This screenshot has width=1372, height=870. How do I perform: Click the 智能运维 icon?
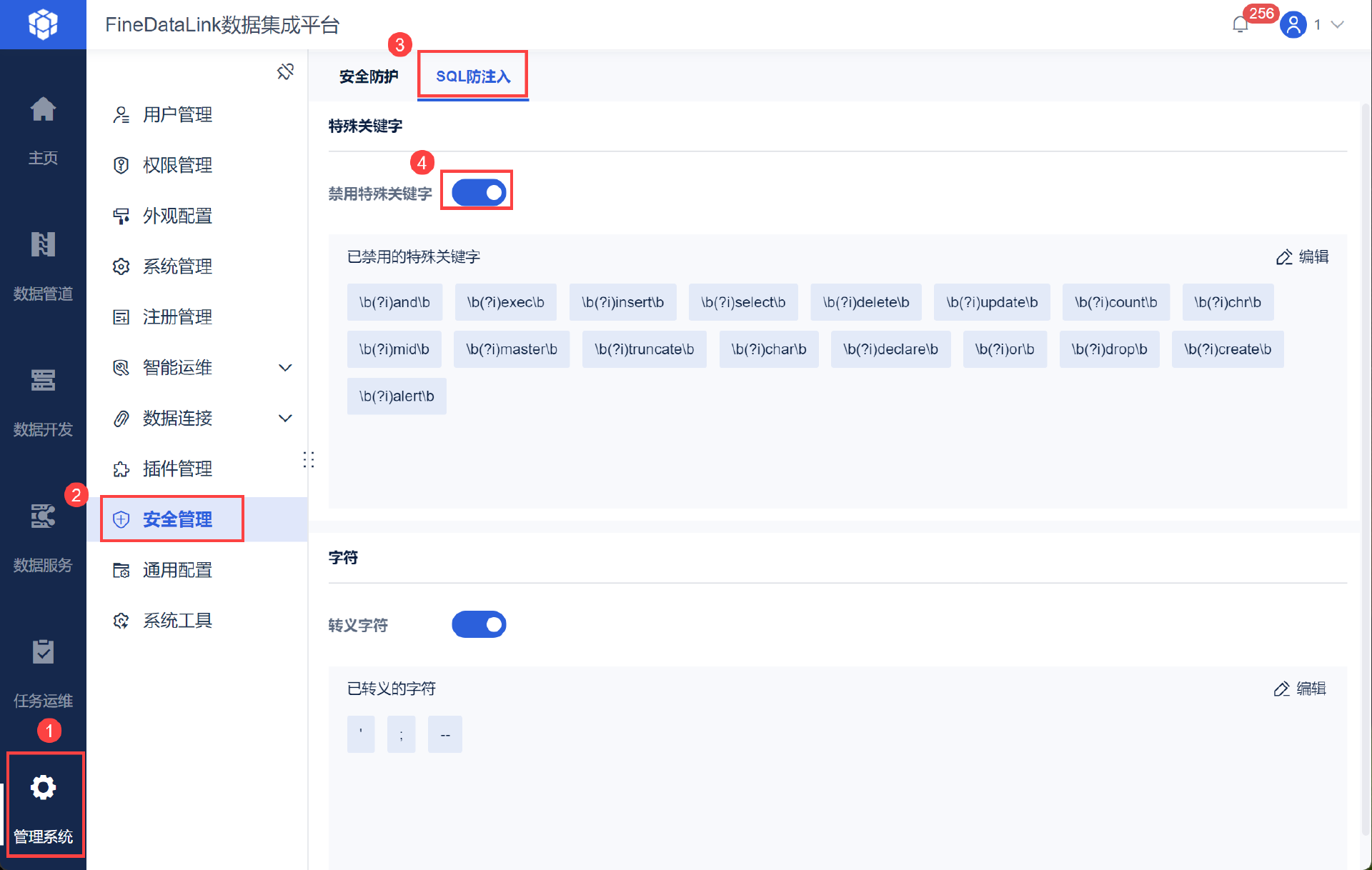(x=121, y=368)
